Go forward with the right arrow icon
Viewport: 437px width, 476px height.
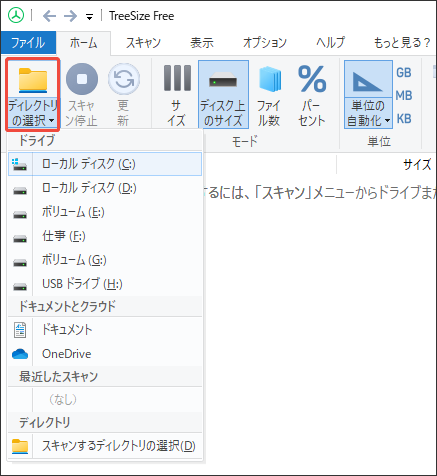[x=70, y=16]
